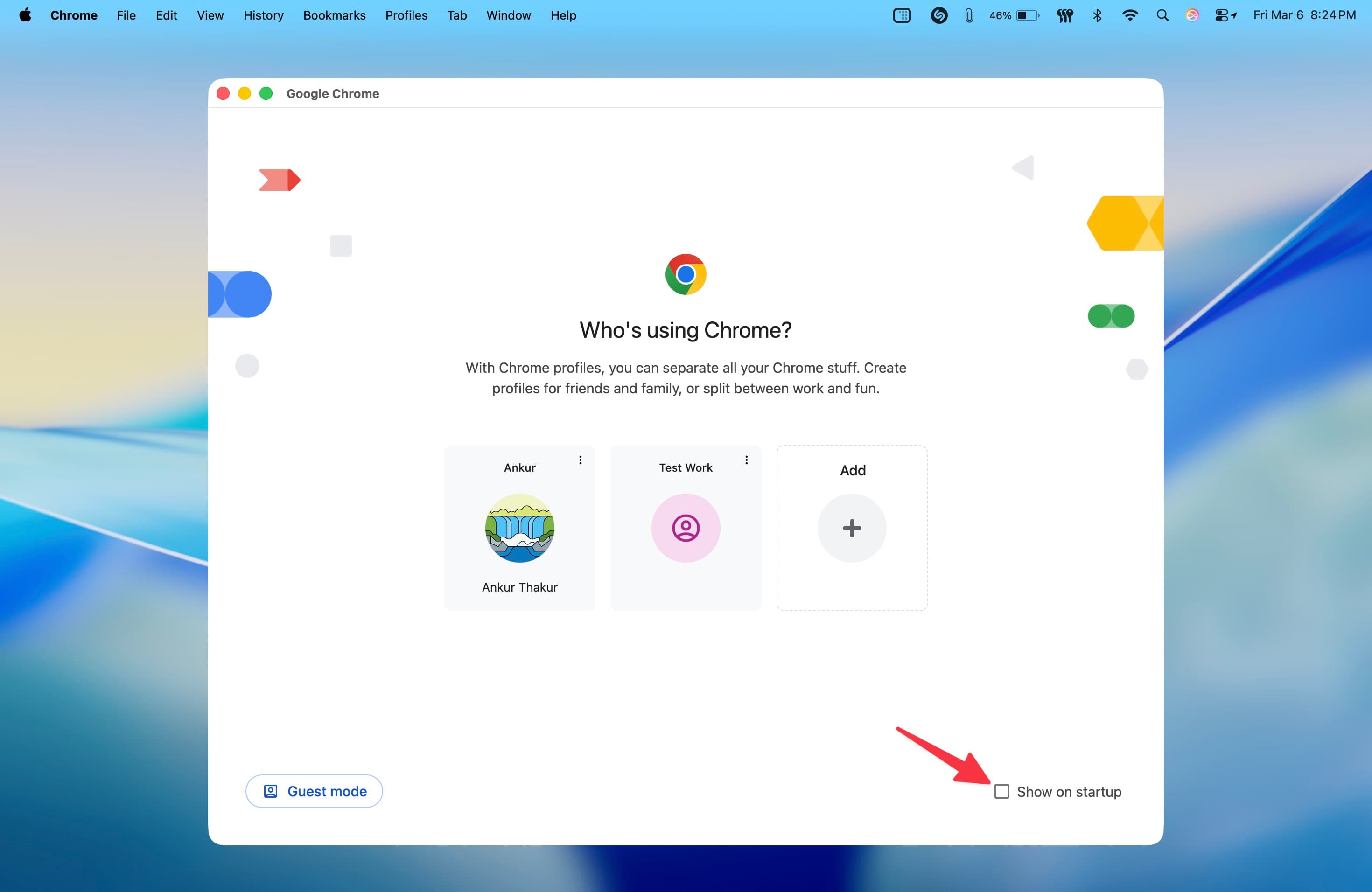Open the History menu

tap(263, 15)
